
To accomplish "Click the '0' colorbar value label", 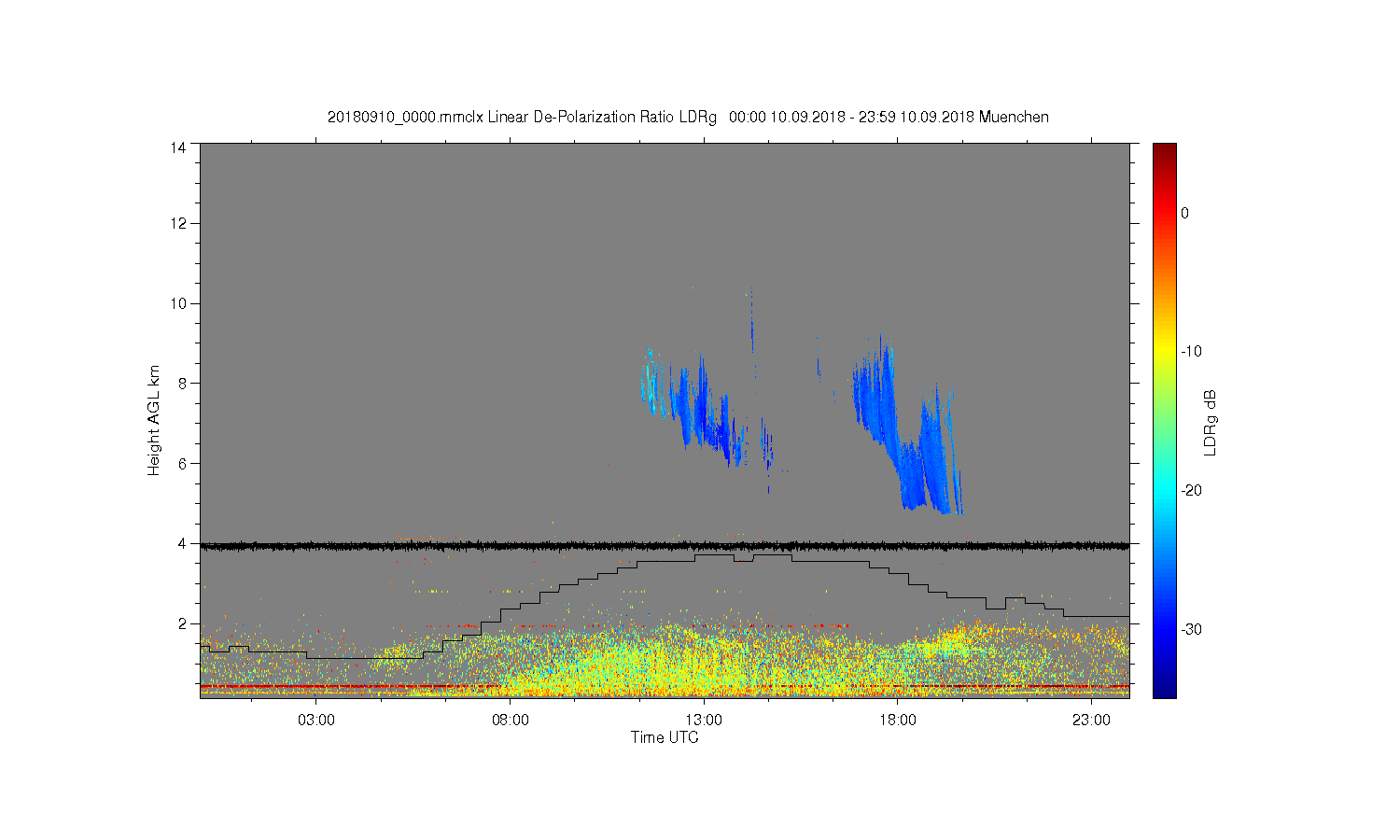I will (x=1185, y=213).
